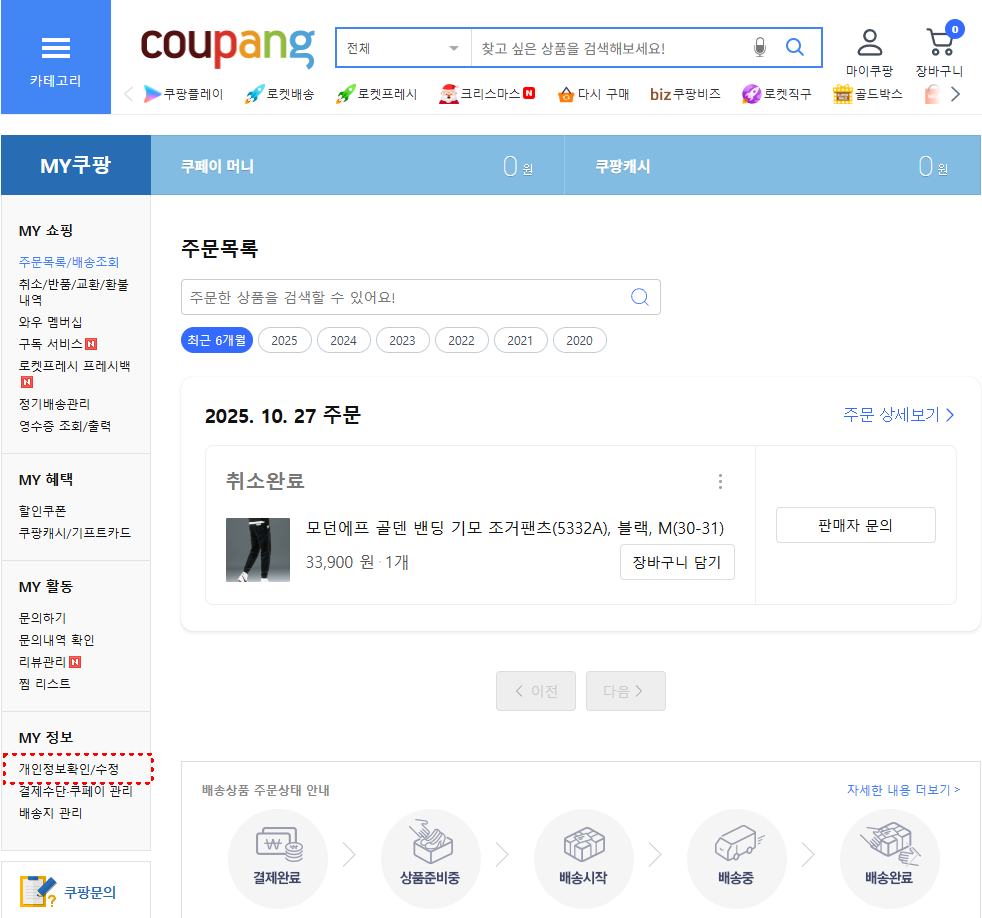Viewport: 982px width, 918px height.
Task: Click the magnifier search icon in header
Action: [x=795, y=47]
